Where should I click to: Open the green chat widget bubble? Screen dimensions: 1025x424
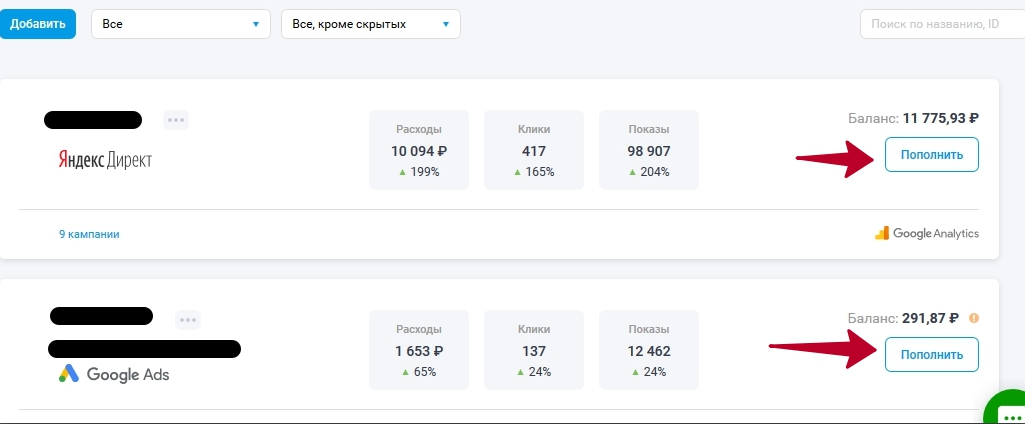click(x=1007, y=408)
